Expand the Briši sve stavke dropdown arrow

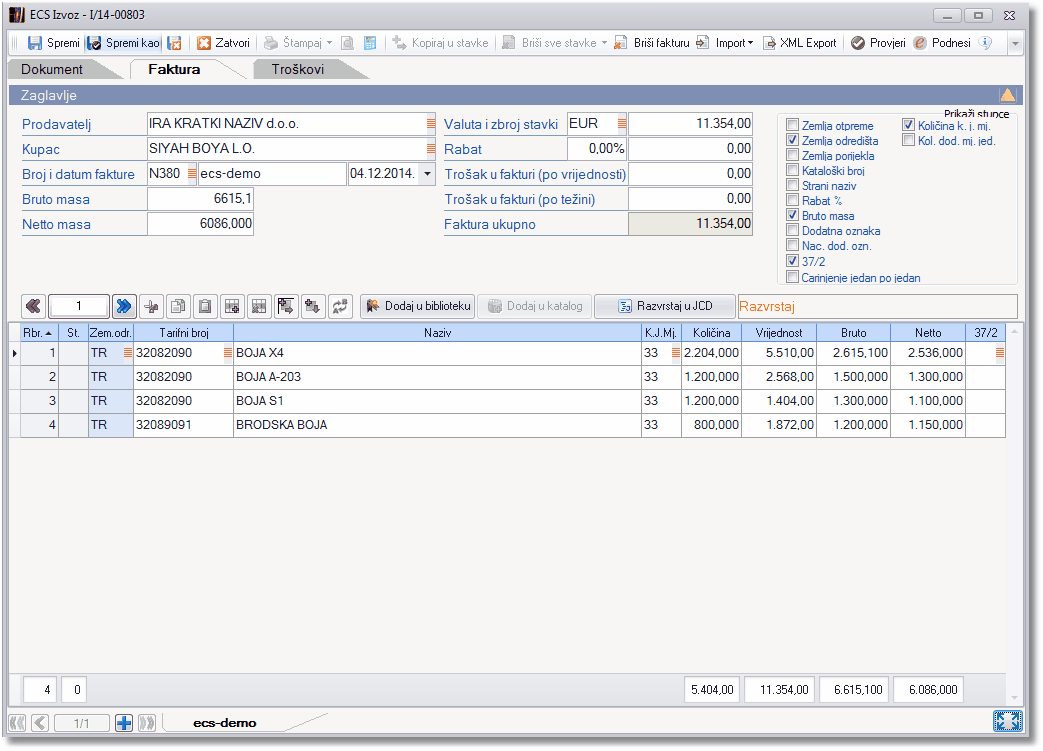(604, 43)
